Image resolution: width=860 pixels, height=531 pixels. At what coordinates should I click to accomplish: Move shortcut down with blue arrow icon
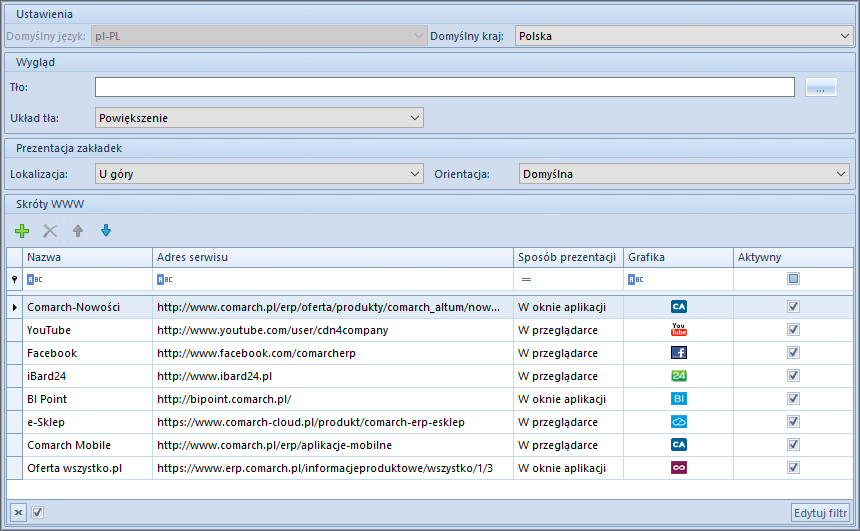106,231
